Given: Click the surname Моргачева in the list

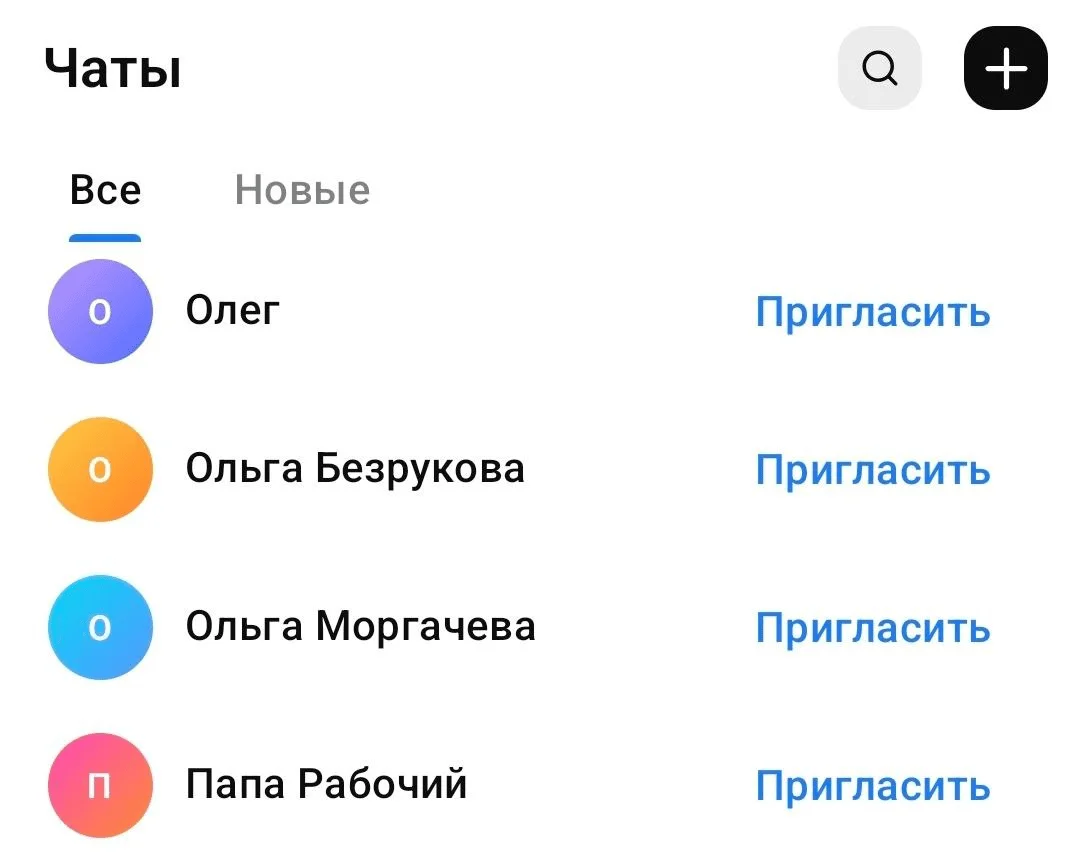Looking at the screenshot, I should tap(426, 627).
